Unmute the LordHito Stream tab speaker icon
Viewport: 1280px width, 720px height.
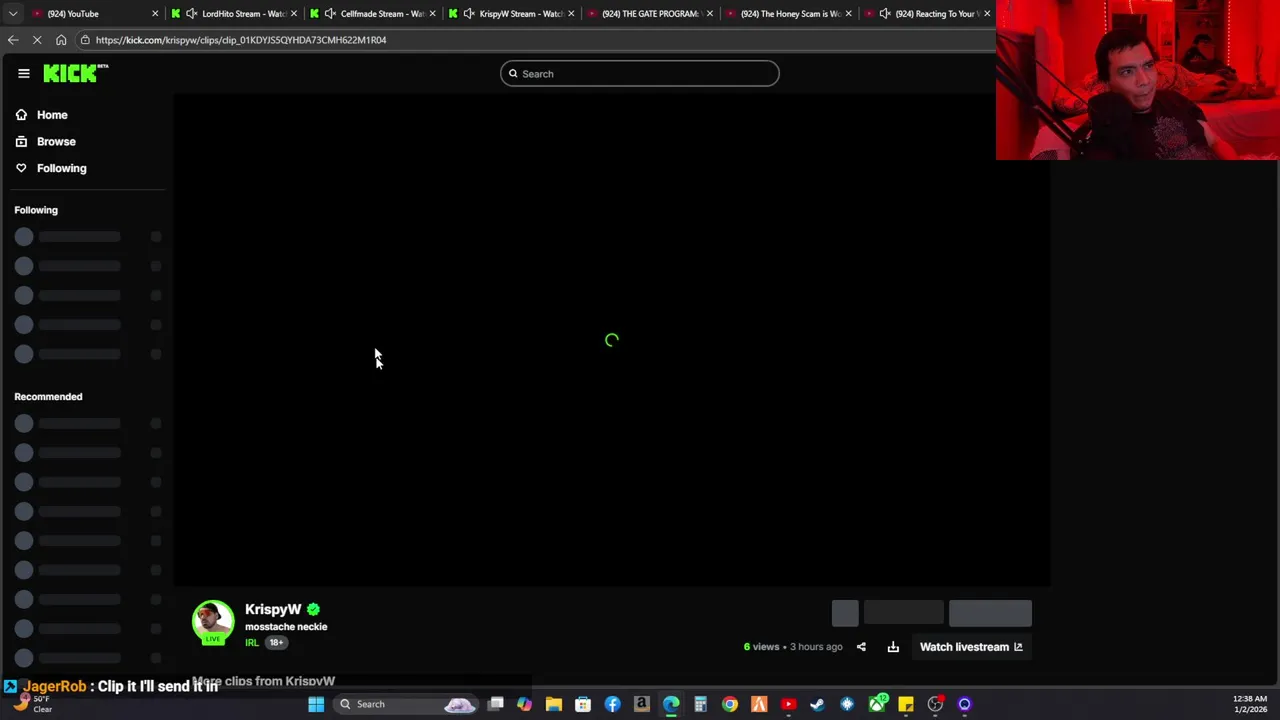click(191, 13)
